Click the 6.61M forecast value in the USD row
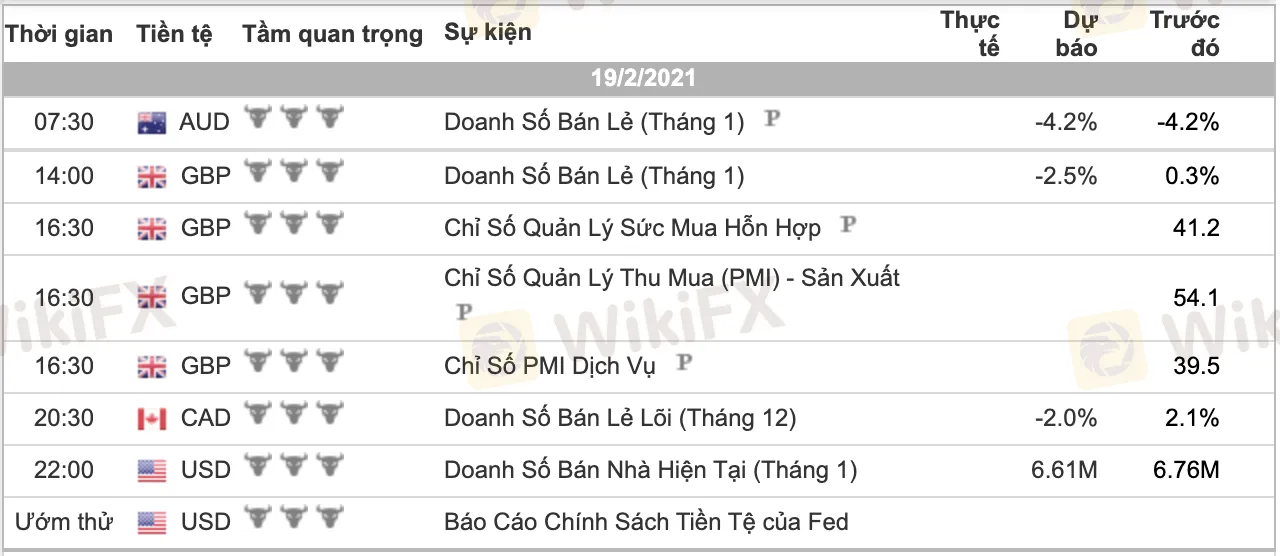Image resolution: width=1280 pixels, height=556 pixels. pyautogui.click(x=1064, y=470)
